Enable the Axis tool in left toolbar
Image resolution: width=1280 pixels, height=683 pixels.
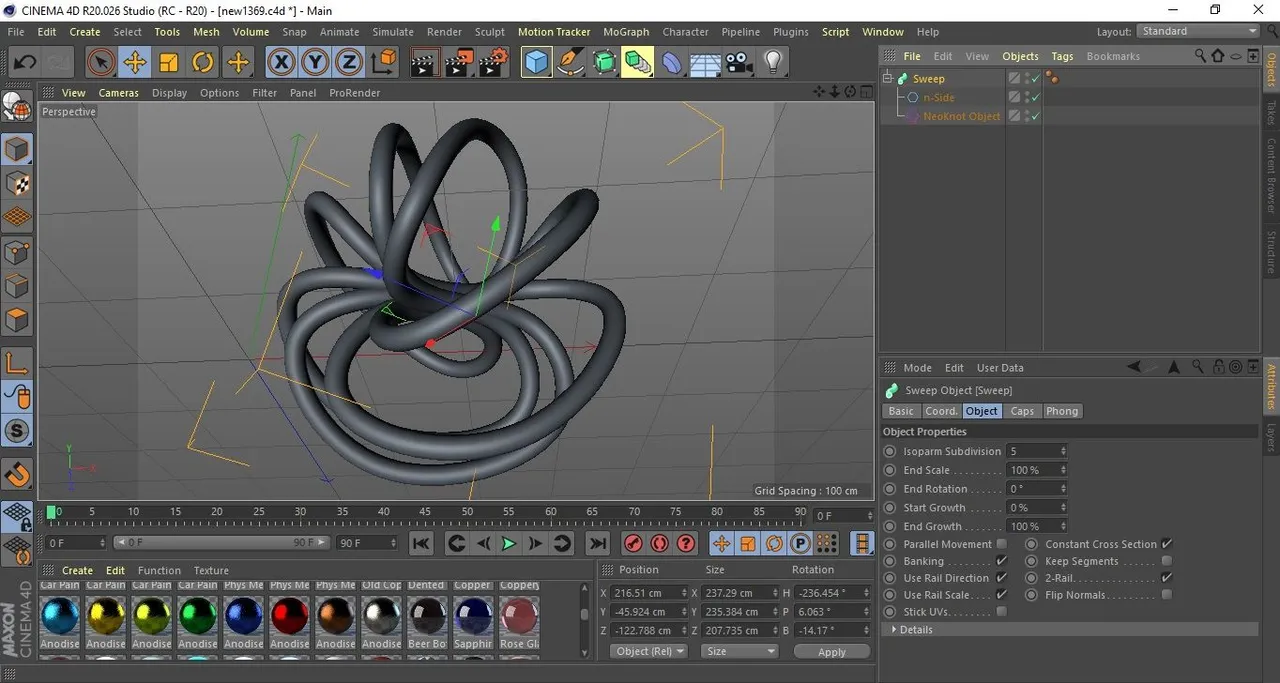[x=17, y=364]
